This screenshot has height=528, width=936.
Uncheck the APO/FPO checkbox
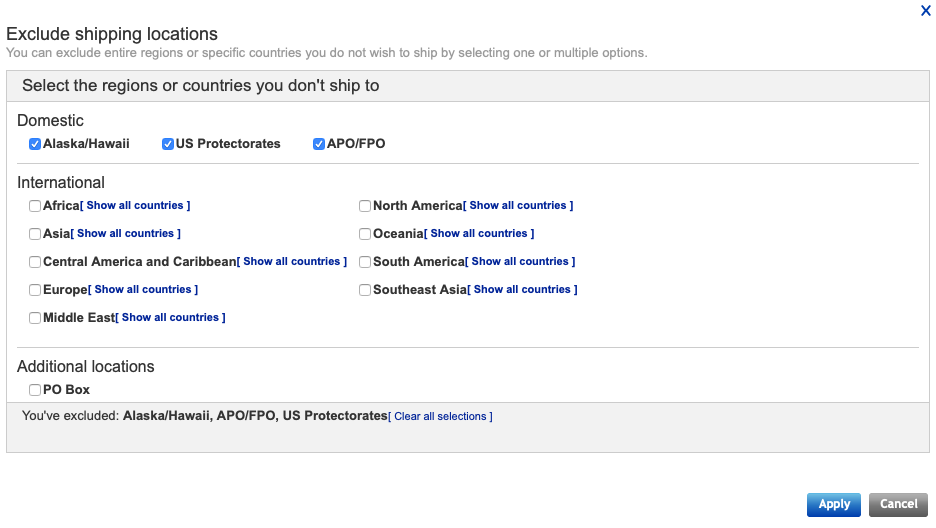tap(319, 144)
